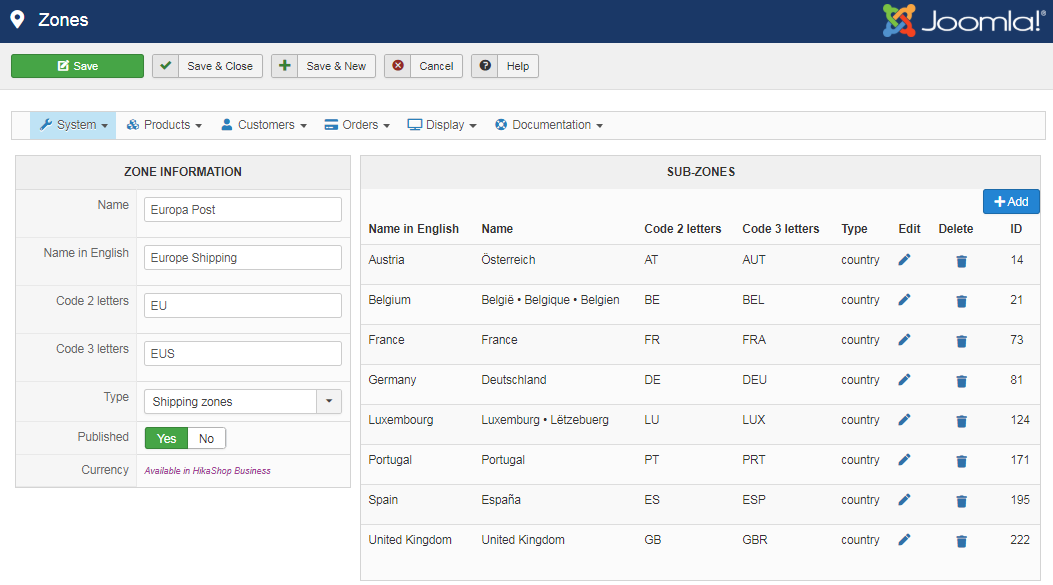1053x585 pixels.
Task: Set Published to Yes
Action: (x=167, y=438)
